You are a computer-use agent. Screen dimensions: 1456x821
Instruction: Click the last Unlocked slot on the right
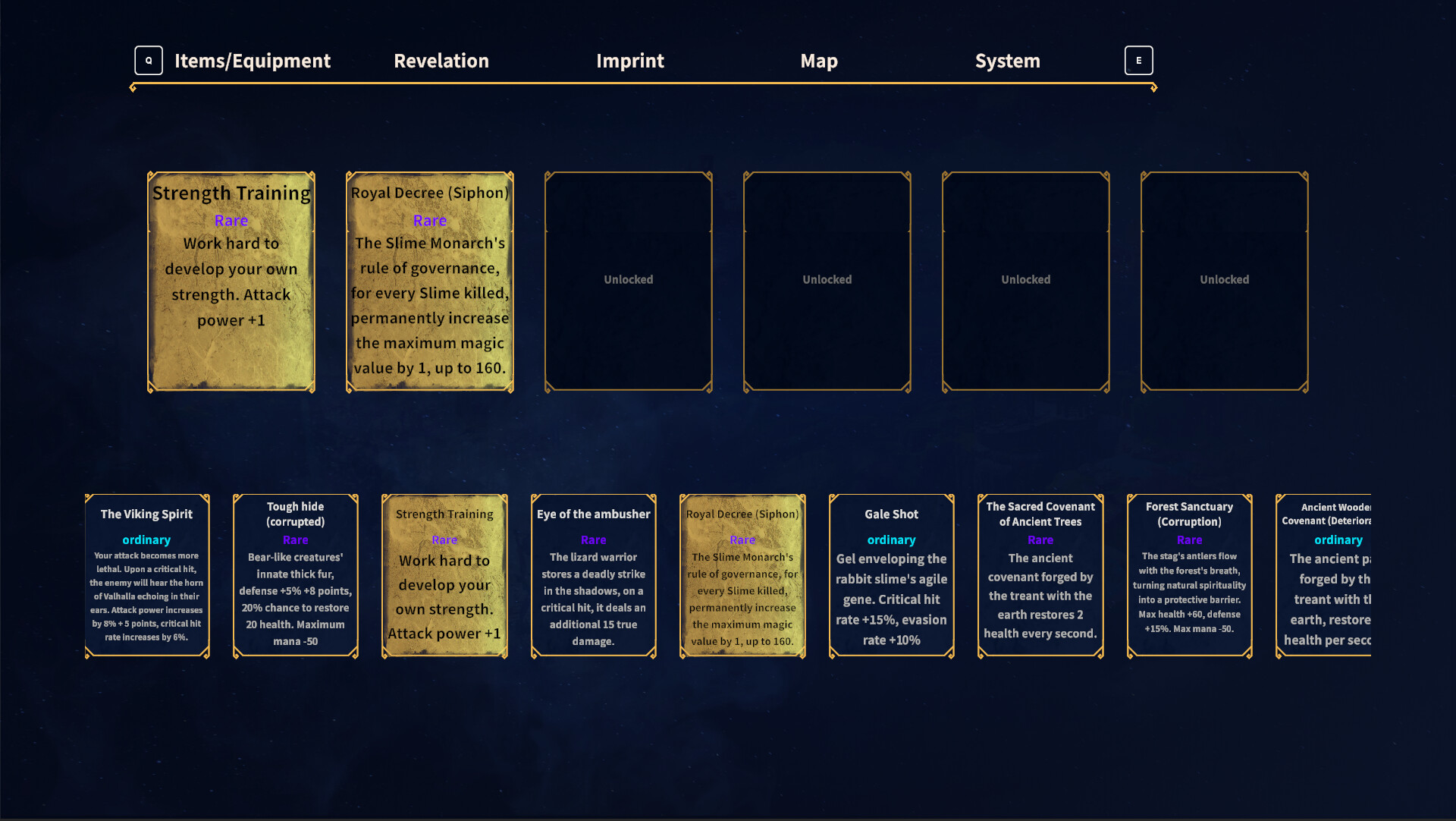1223,281
